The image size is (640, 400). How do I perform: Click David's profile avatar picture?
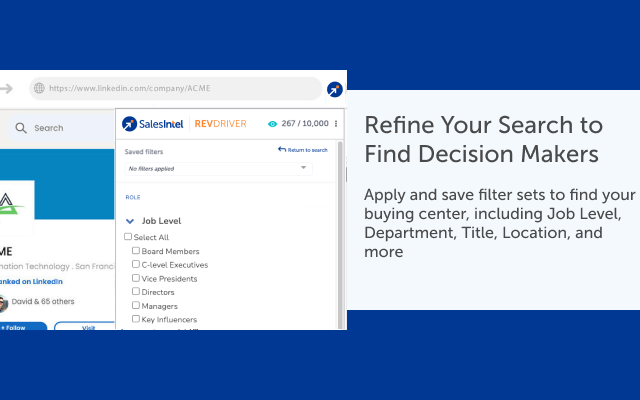coord(3,303)
